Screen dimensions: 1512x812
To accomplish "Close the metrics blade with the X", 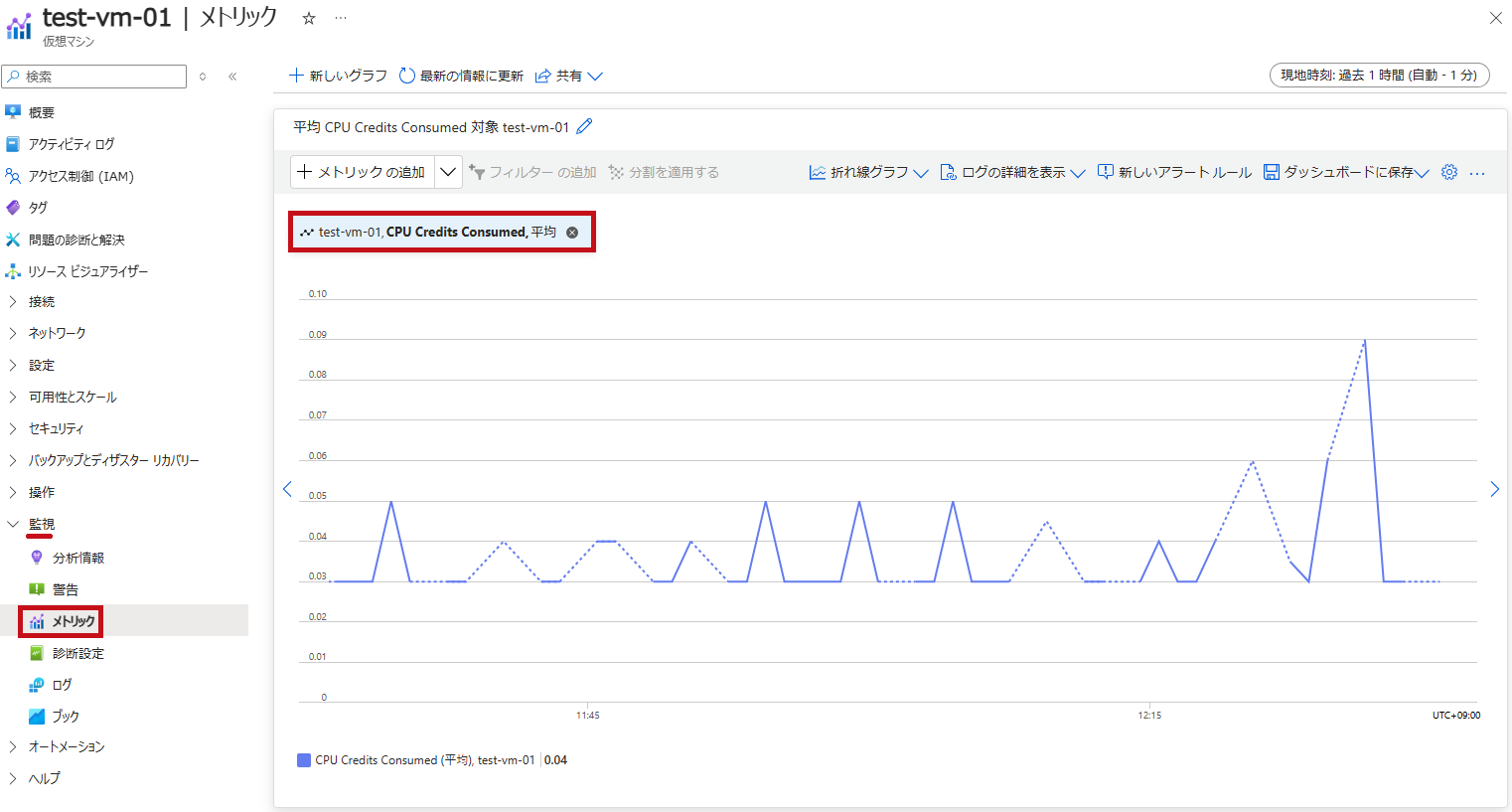I will tap(1495, 18).
